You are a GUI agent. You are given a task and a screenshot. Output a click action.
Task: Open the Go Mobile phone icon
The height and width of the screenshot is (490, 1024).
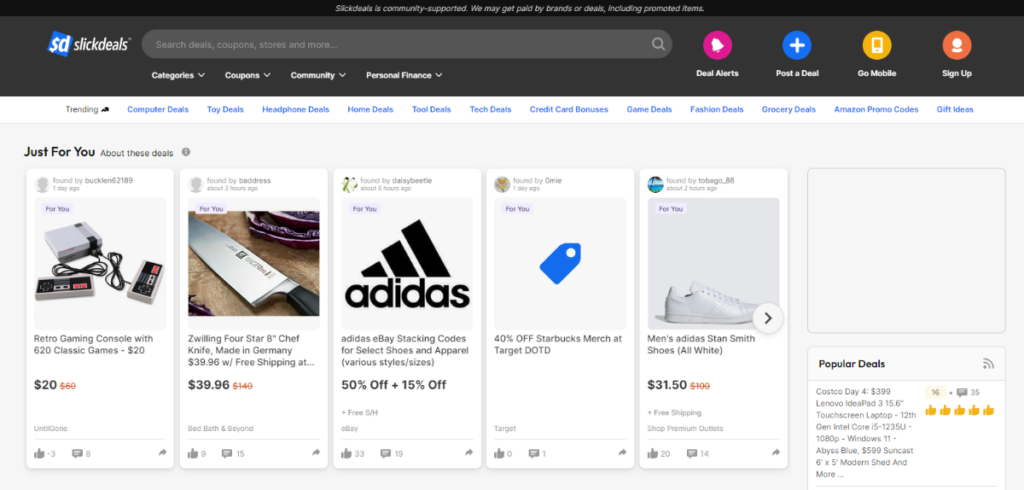point(876,45)
